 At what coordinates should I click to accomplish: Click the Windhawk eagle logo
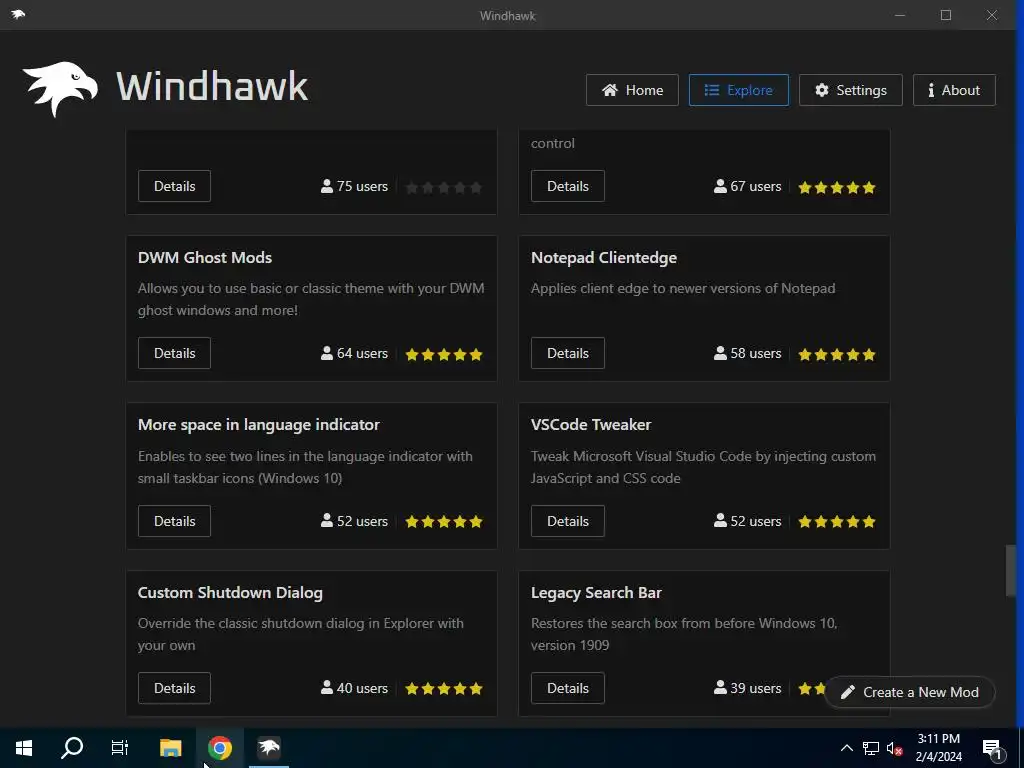tap(60, 89)
